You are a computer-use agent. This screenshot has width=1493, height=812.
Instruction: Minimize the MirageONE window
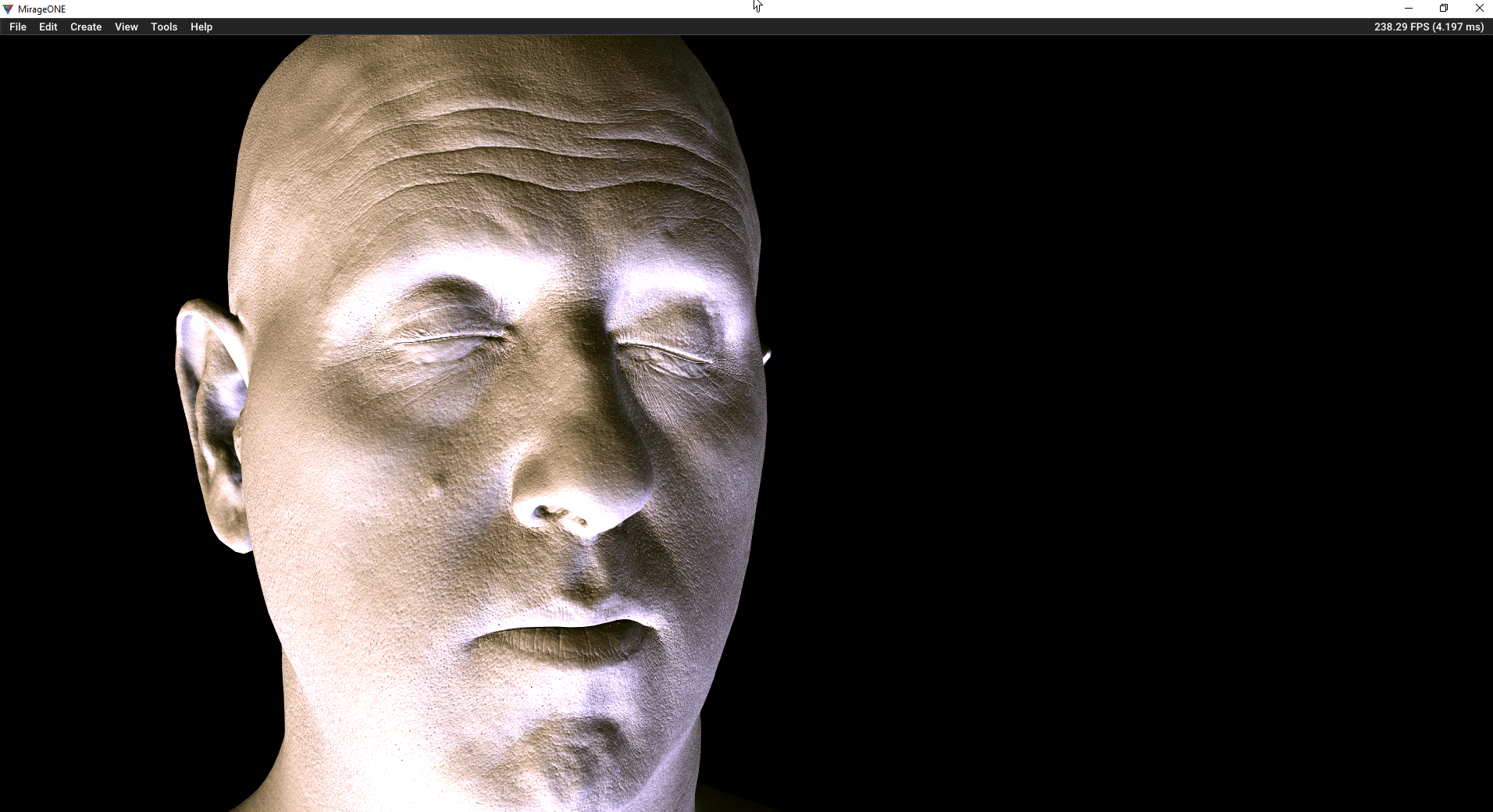point(1409,9)
